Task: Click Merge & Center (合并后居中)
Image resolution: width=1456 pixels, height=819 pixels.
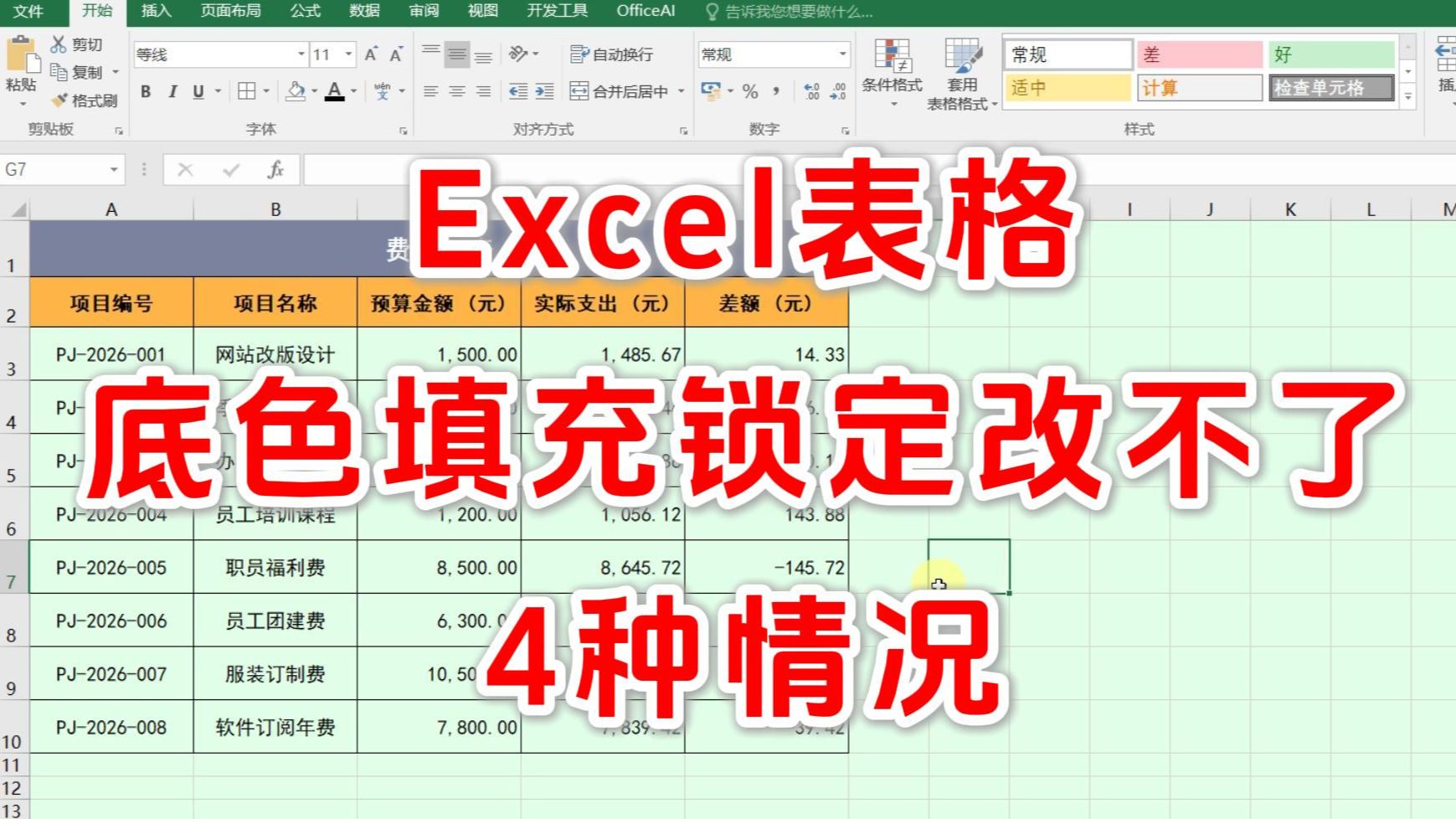Action: [620, 91]
